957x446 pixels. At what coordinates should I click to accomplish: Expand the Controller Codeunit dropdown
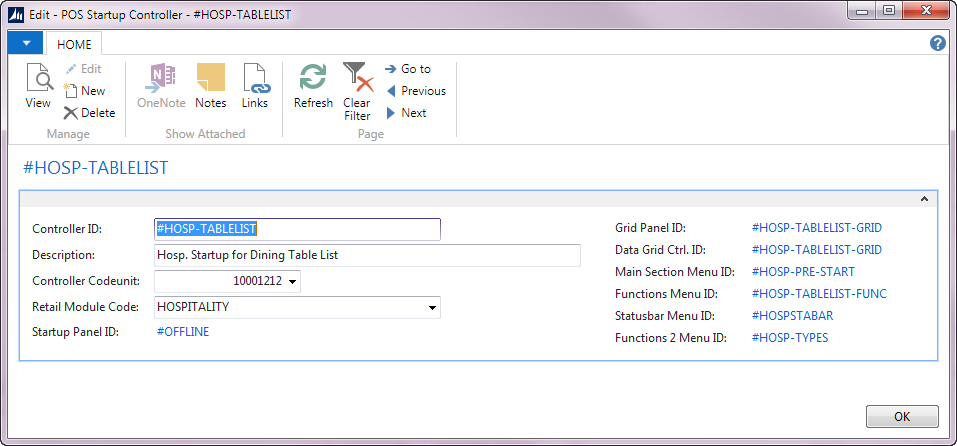click(292, 283)
